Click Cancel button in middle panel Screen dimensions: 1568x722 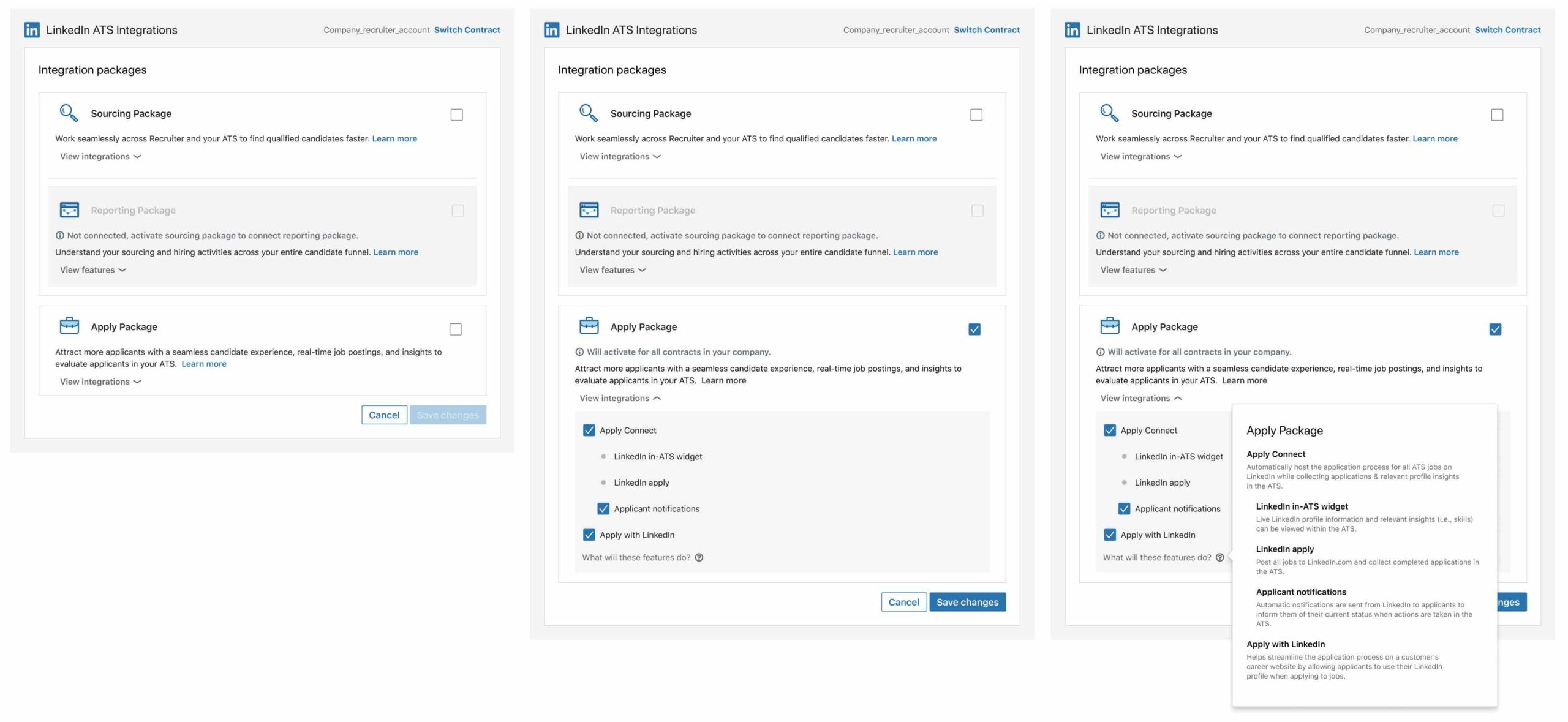point(903,603)
